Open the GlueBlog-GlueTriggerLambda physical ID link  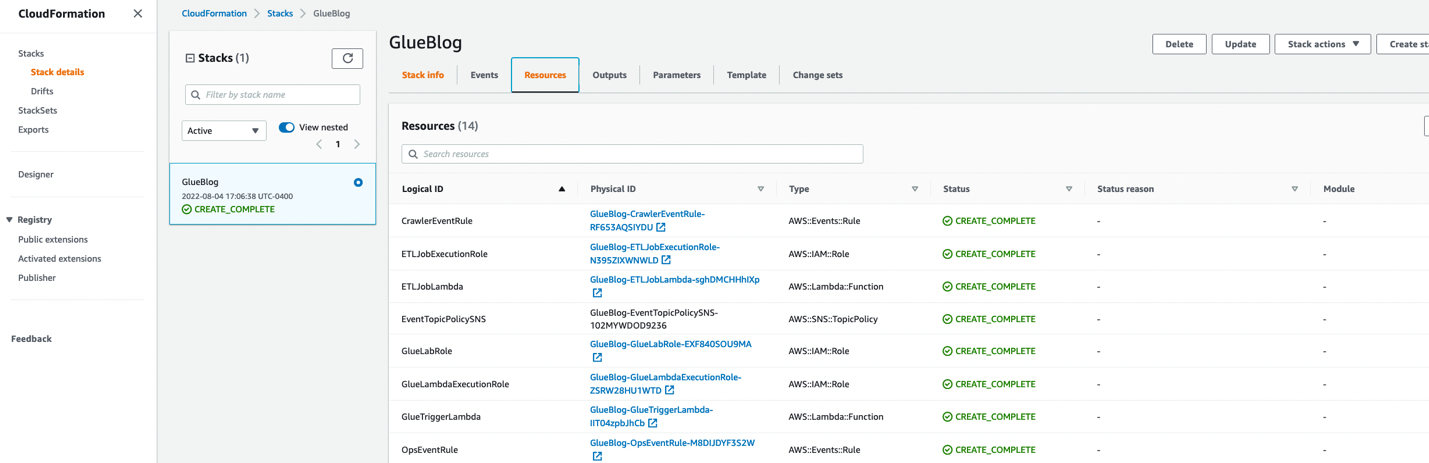tap(651, 416)
